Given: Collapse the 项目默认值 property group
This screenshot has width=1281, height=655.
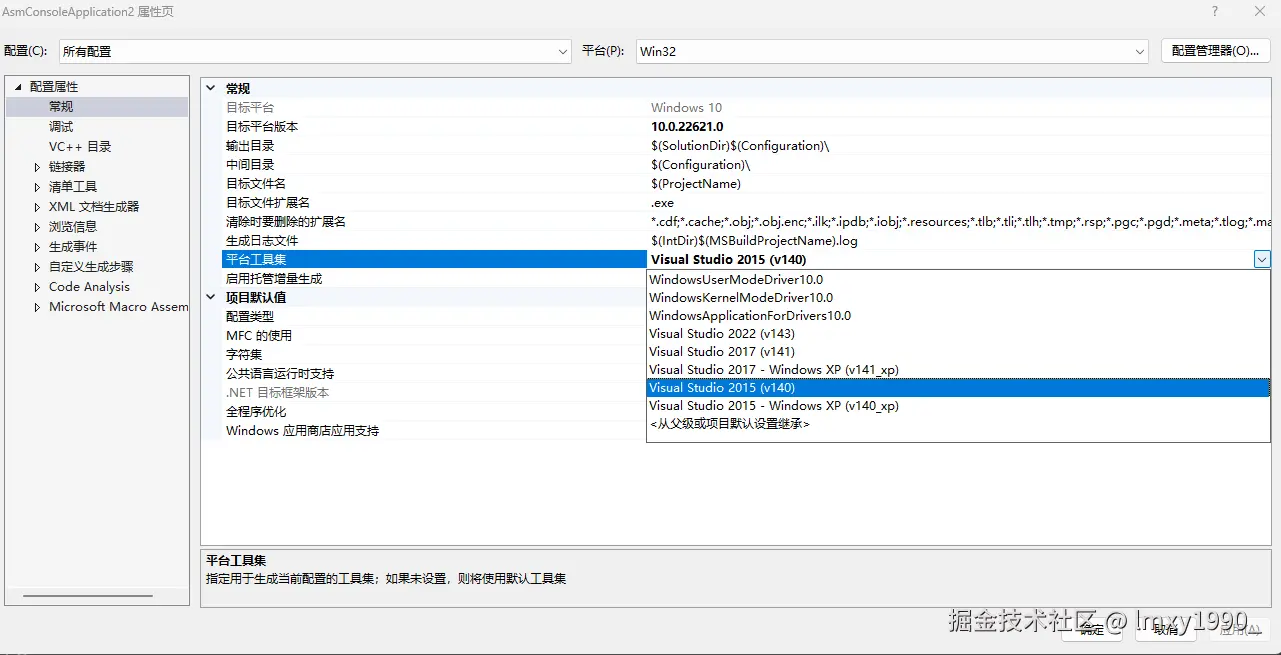Looking at the screenshot, I should pos(210,297).
